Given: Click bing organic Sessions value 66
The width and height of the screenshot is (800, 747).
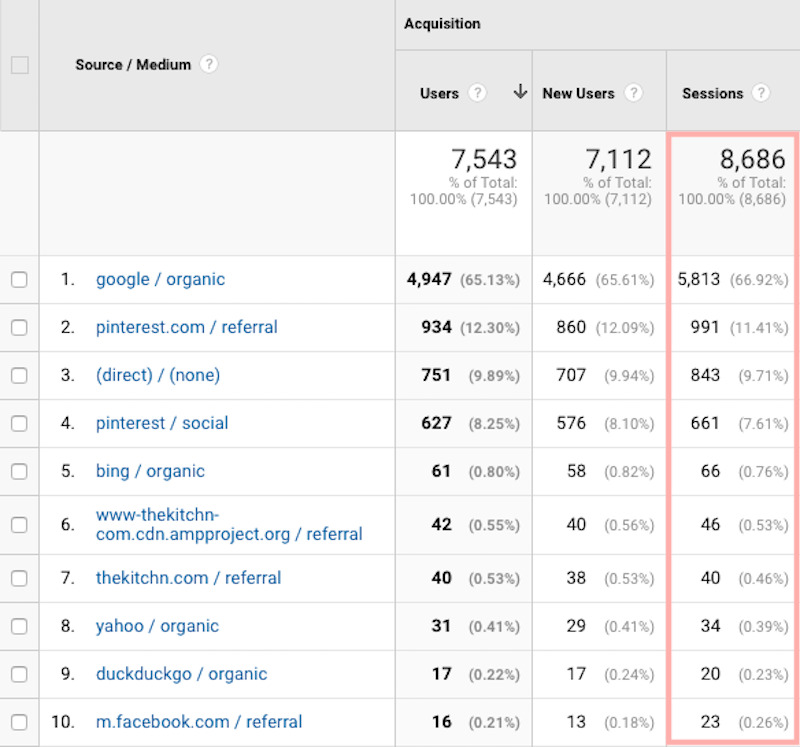Looking at the screenshot, I should coord(710,471).
